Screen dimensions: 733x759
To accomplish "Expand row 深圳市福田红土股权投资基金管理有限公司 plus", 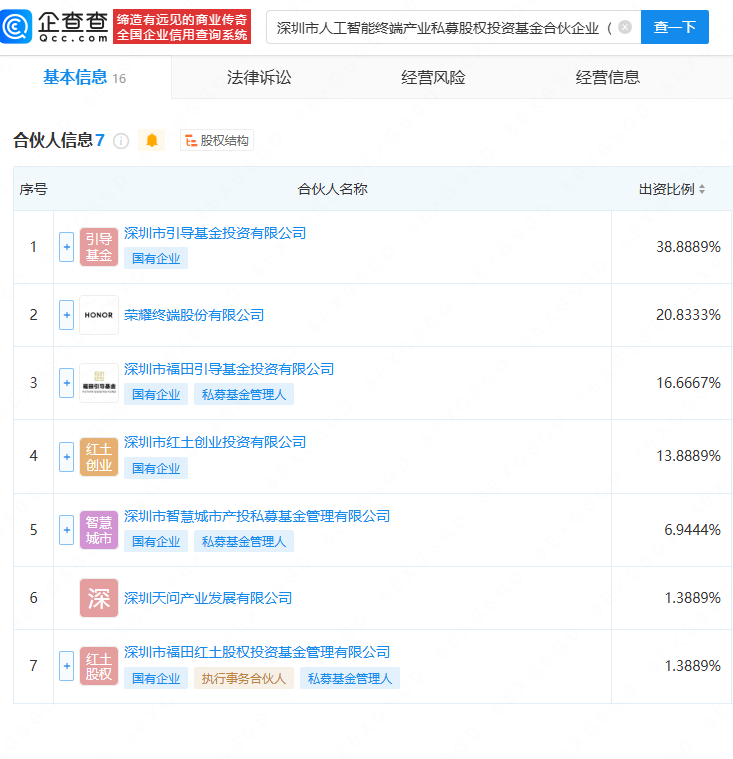I will click(x=66, y=666).
